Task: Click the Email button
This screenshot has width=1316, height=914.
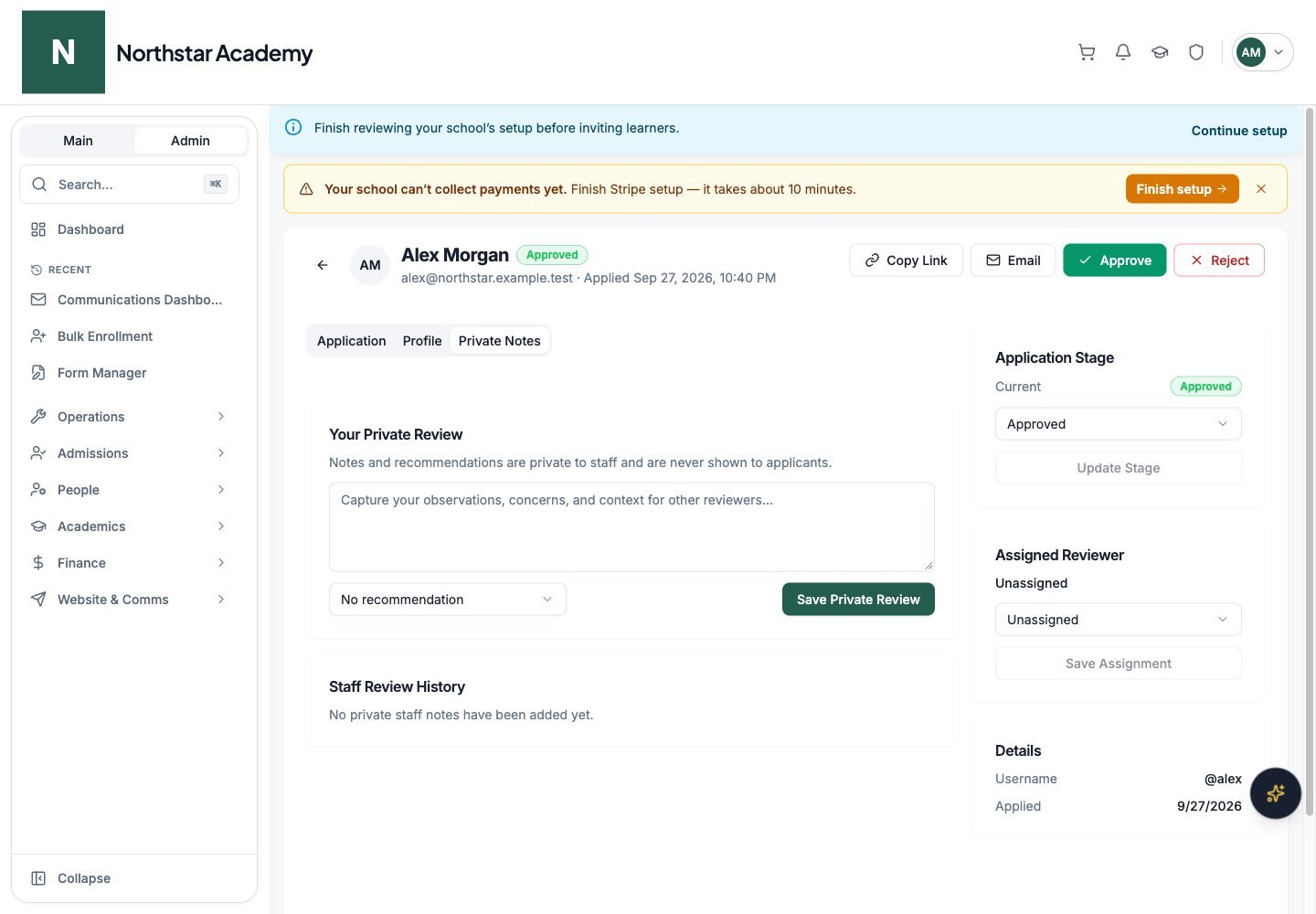Action: 1013,260
